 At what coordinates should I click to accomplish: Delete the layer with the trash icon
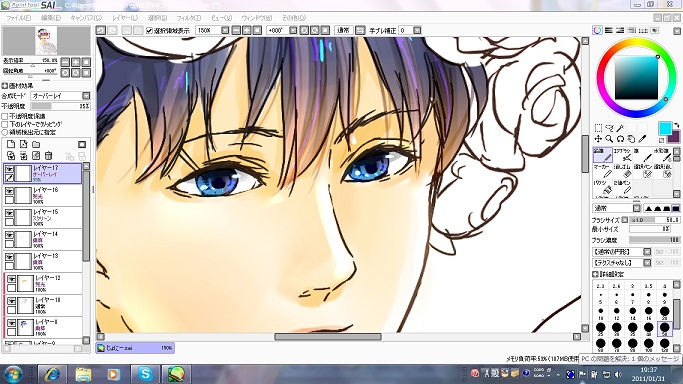pos(48,155)
